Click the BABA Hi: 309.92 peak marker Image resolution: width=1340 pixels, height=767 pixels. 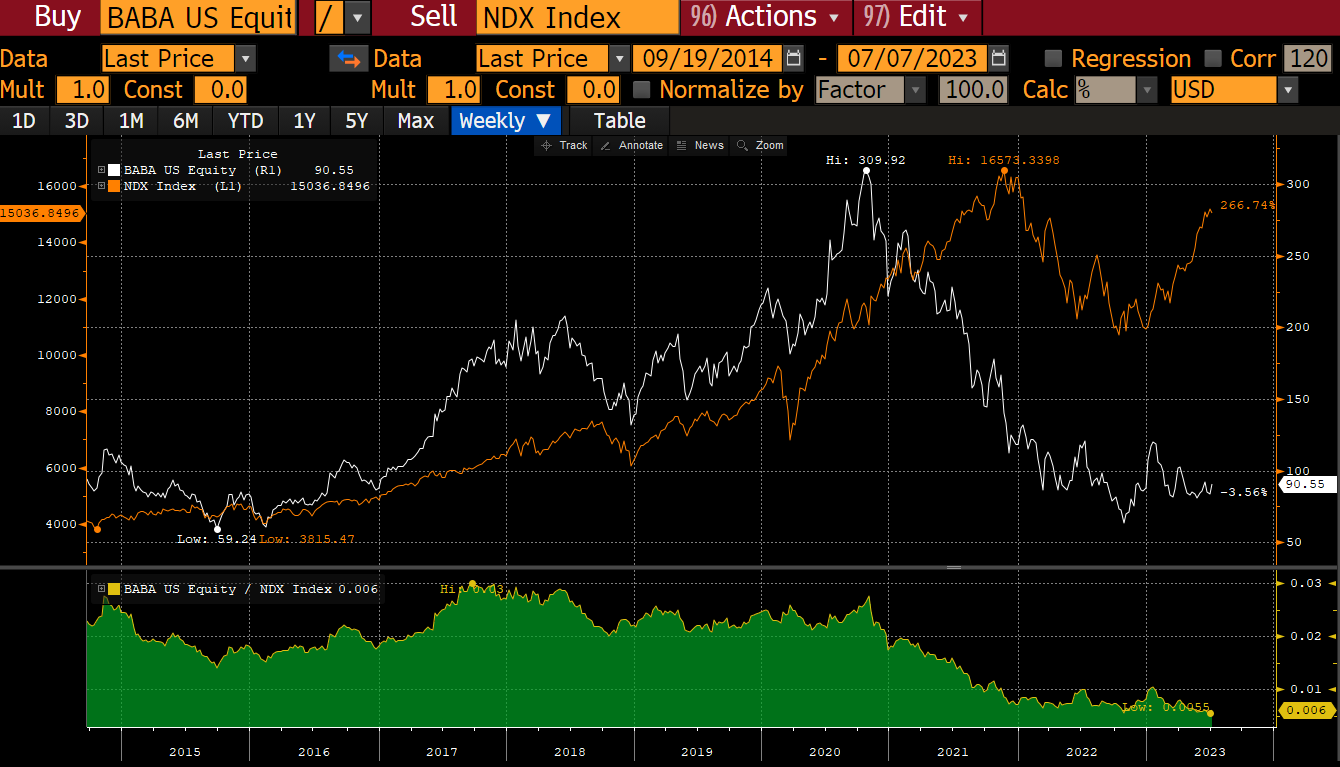[x=866, y=171]
